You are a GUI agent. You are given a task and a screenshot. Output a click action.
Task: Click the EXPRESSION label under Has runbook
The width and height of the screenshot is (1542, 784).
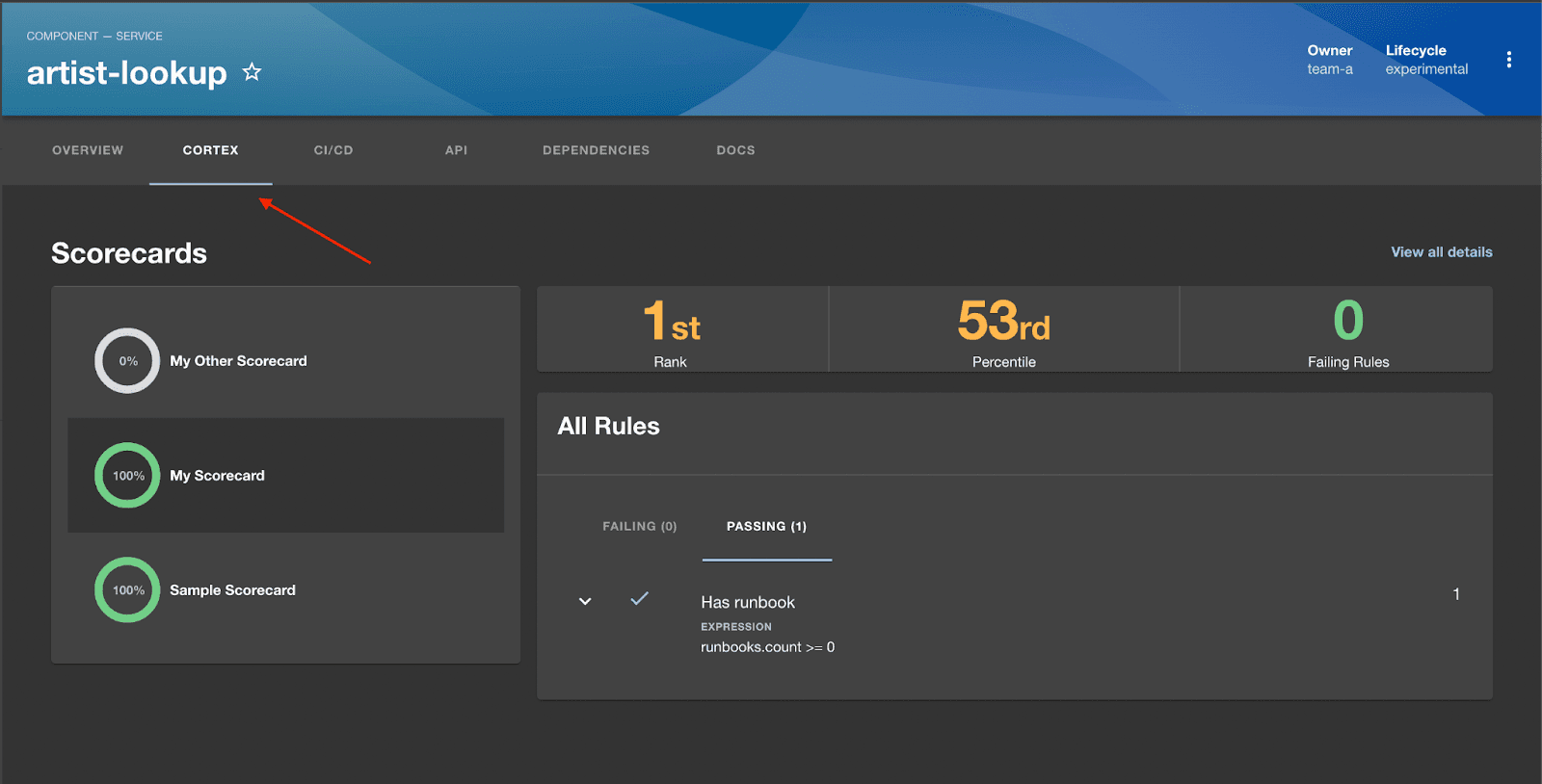[x=736, y=627]
